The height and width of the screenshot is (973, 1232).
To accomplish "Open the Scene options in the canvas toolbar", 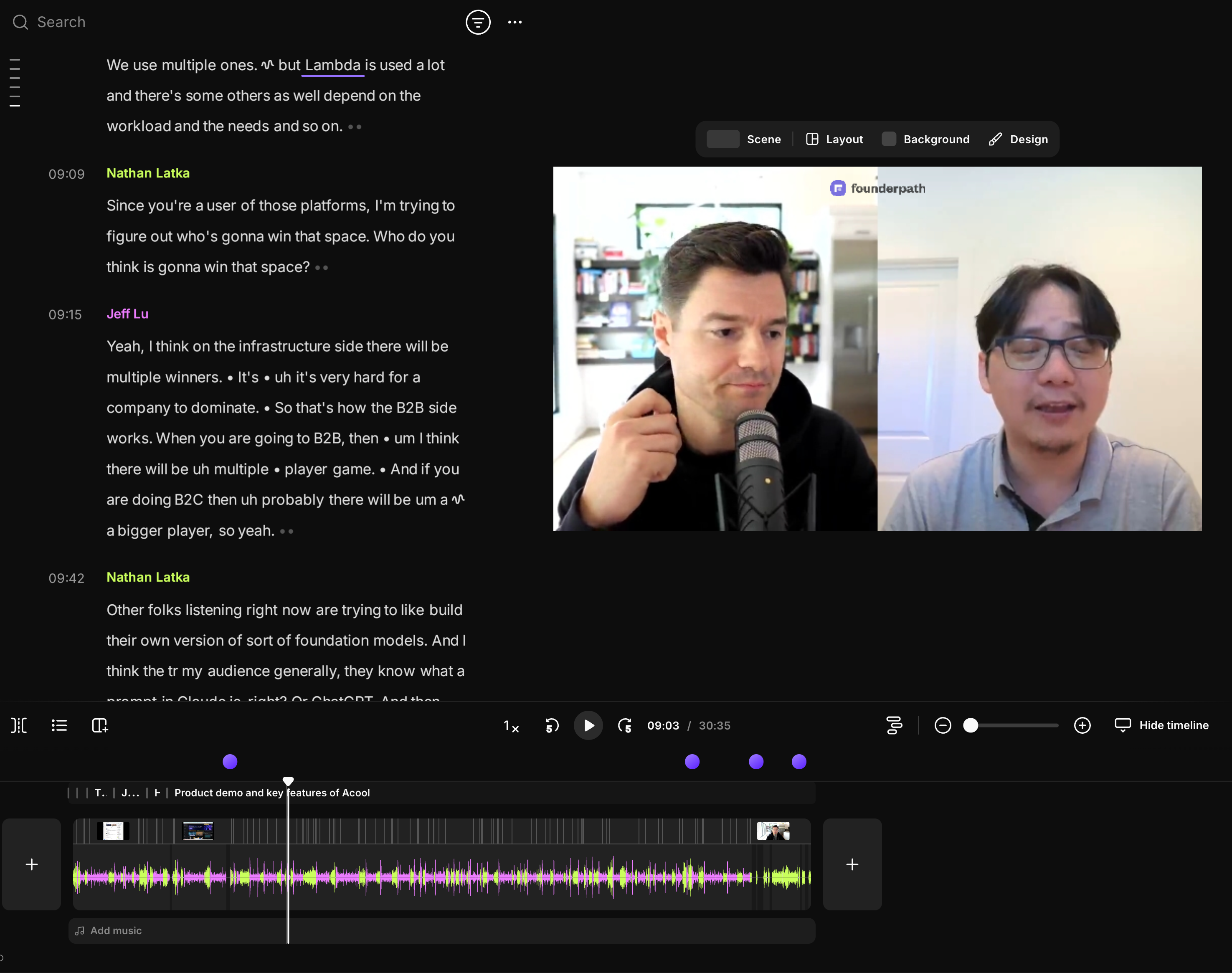I will 744,139.
